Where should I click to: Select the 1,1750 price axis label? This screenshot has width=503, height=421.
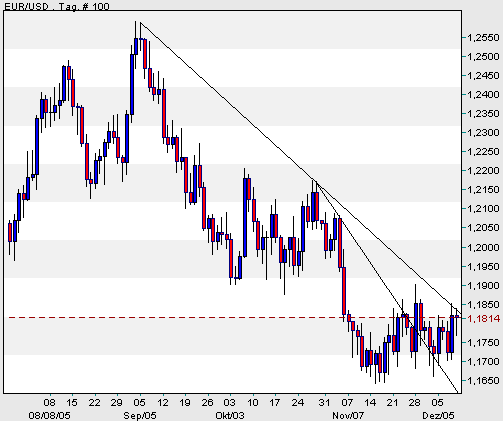point(483,343)
